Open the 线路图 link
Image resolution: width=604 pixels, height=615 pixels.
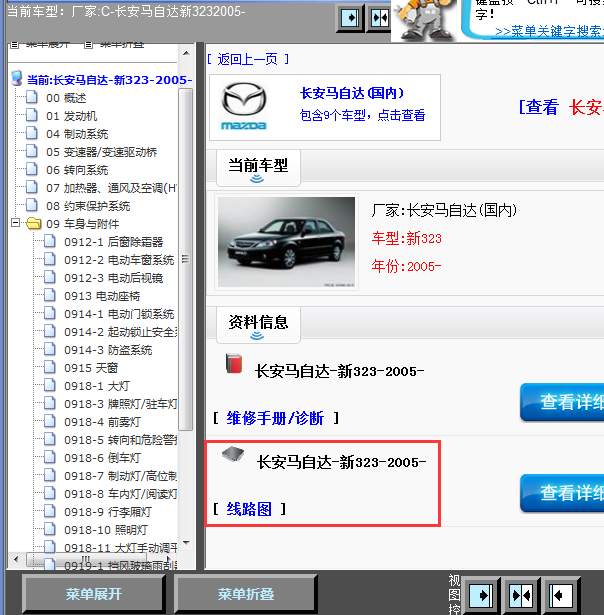(x=249, y=509)
